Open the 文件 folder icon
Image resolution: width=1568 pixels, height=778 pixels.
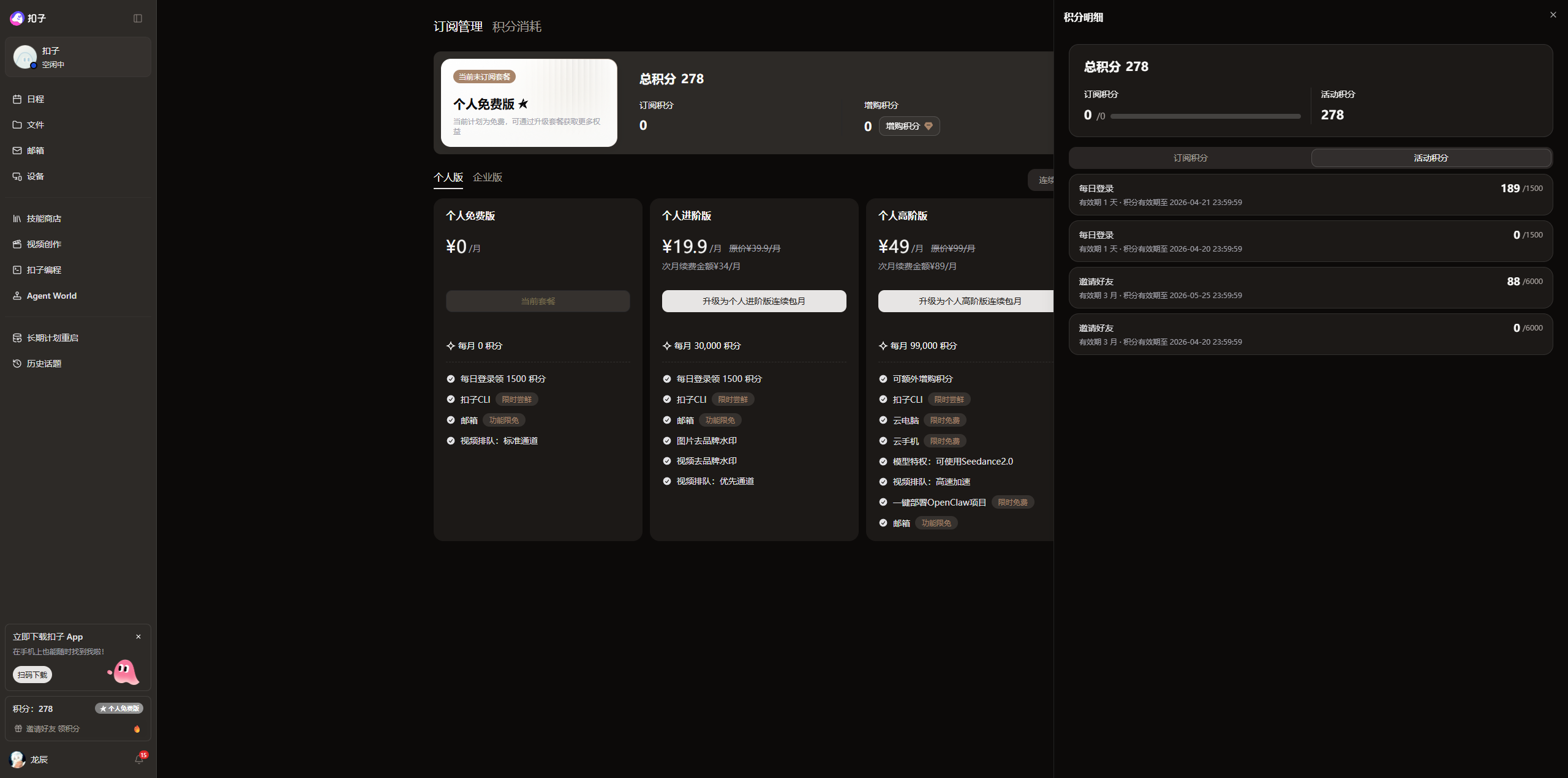[x=17, y=125]
